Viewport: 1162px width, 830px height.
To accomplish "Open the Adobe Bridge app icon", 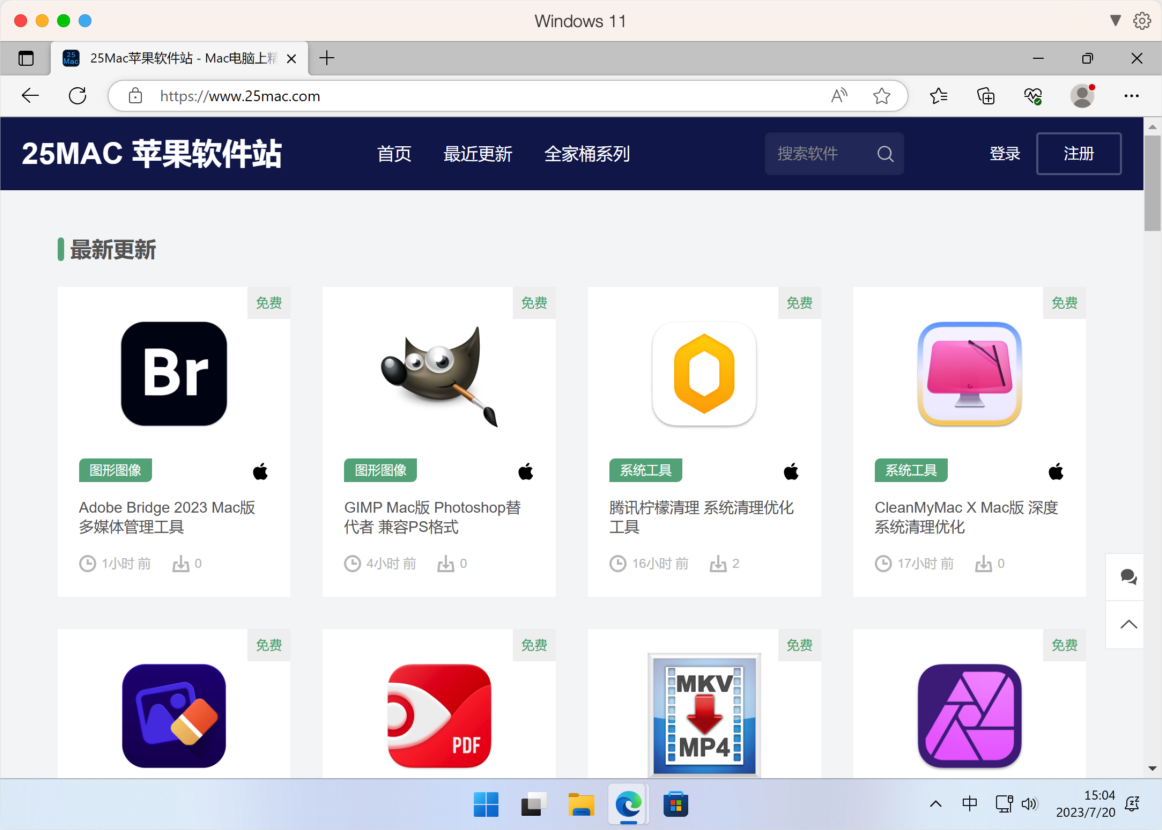I will point(174,374).
